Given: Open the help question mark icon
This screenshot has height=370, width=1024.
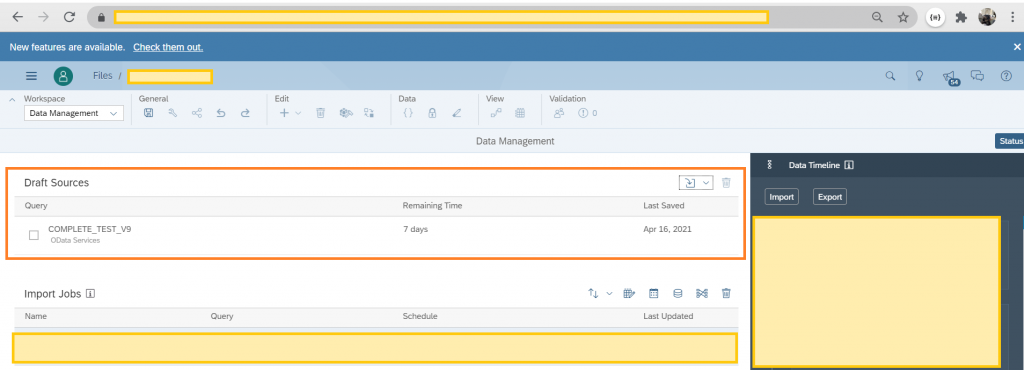Looking at the screenshot, I should click(x=1006, y=76).
